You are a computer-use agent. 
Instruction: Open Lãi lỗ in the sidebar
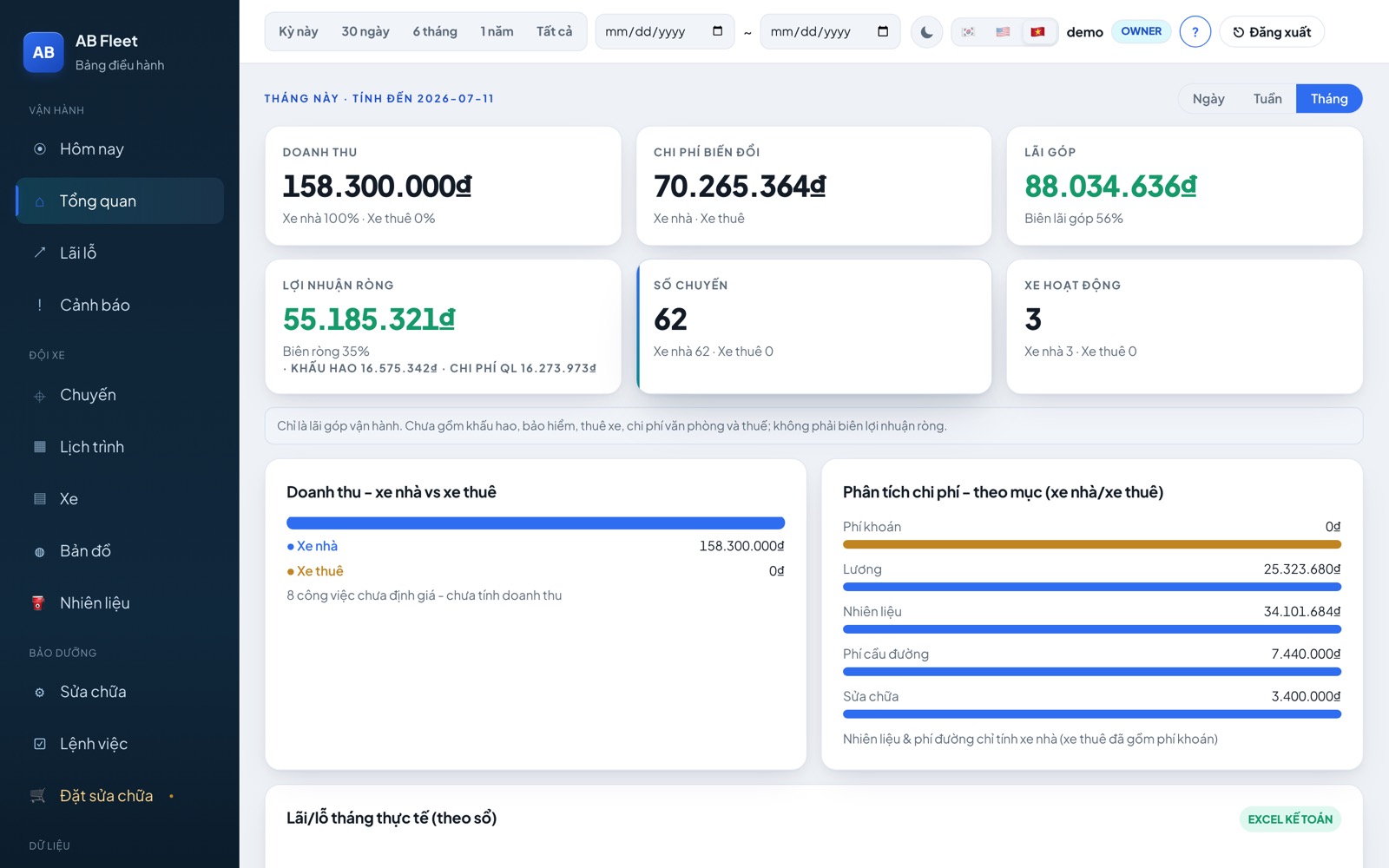[x=120, y=253]
